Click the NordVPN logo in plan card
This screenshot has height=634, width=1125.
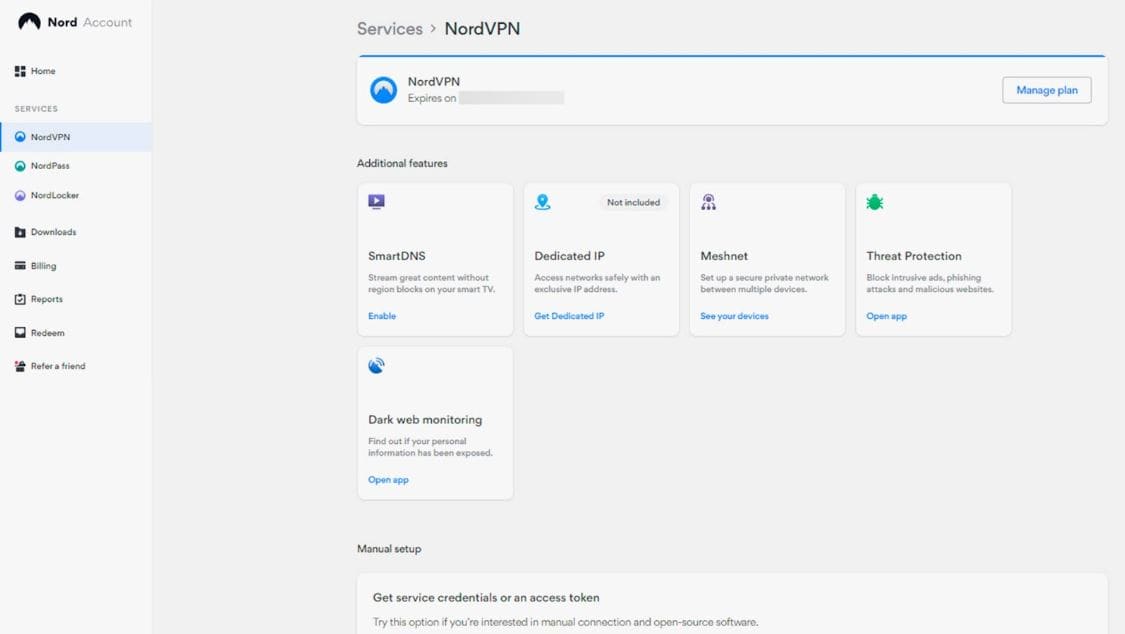383,90
